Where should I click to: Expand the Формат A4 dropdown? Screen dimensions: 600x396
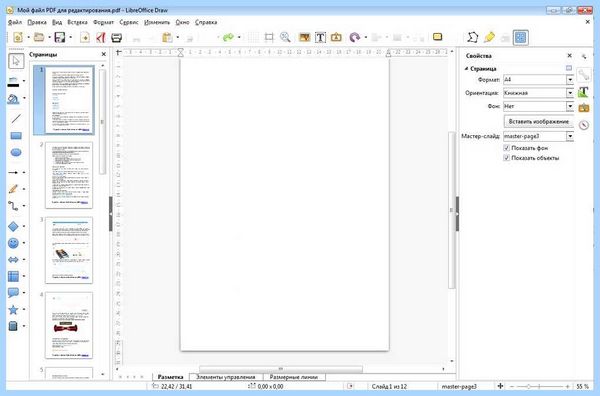570,80
